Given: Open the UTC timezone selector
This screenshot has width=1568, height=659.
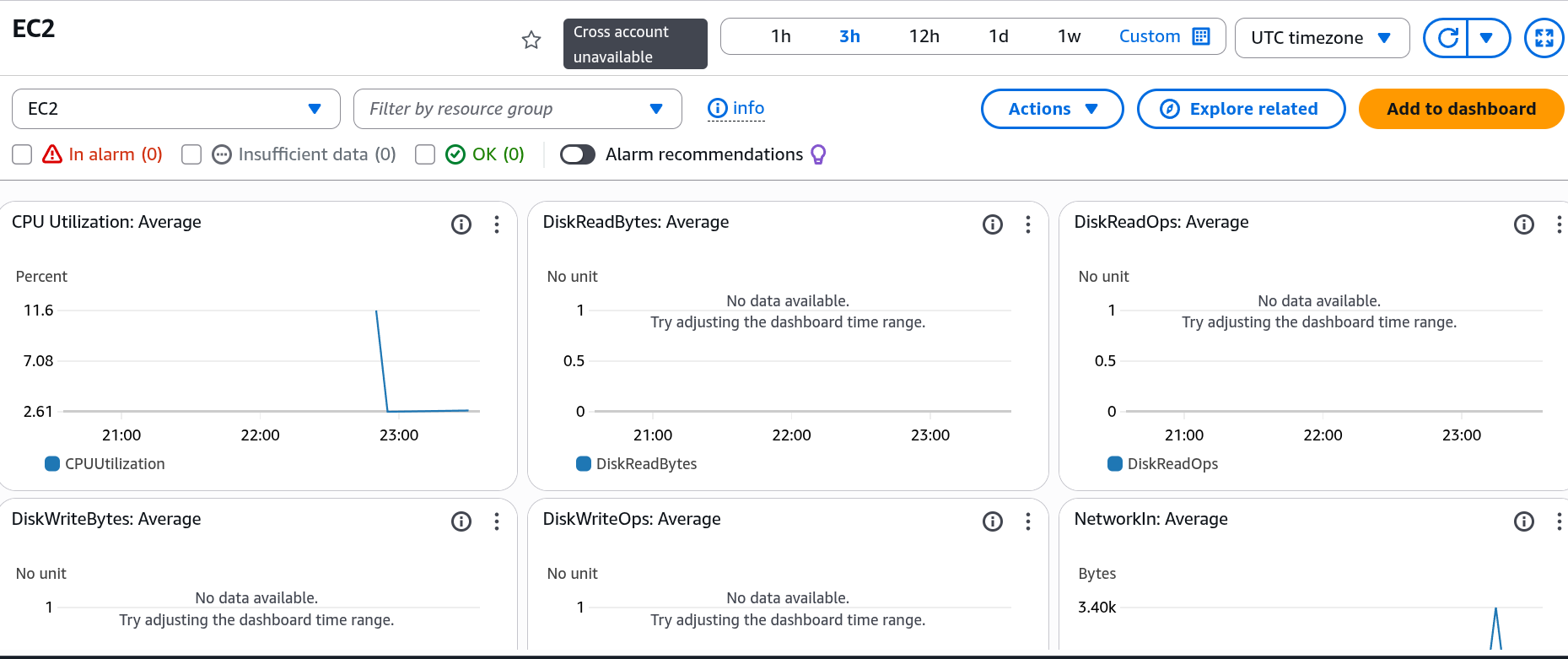Looking at the screenshot, I should [1322, 38].
